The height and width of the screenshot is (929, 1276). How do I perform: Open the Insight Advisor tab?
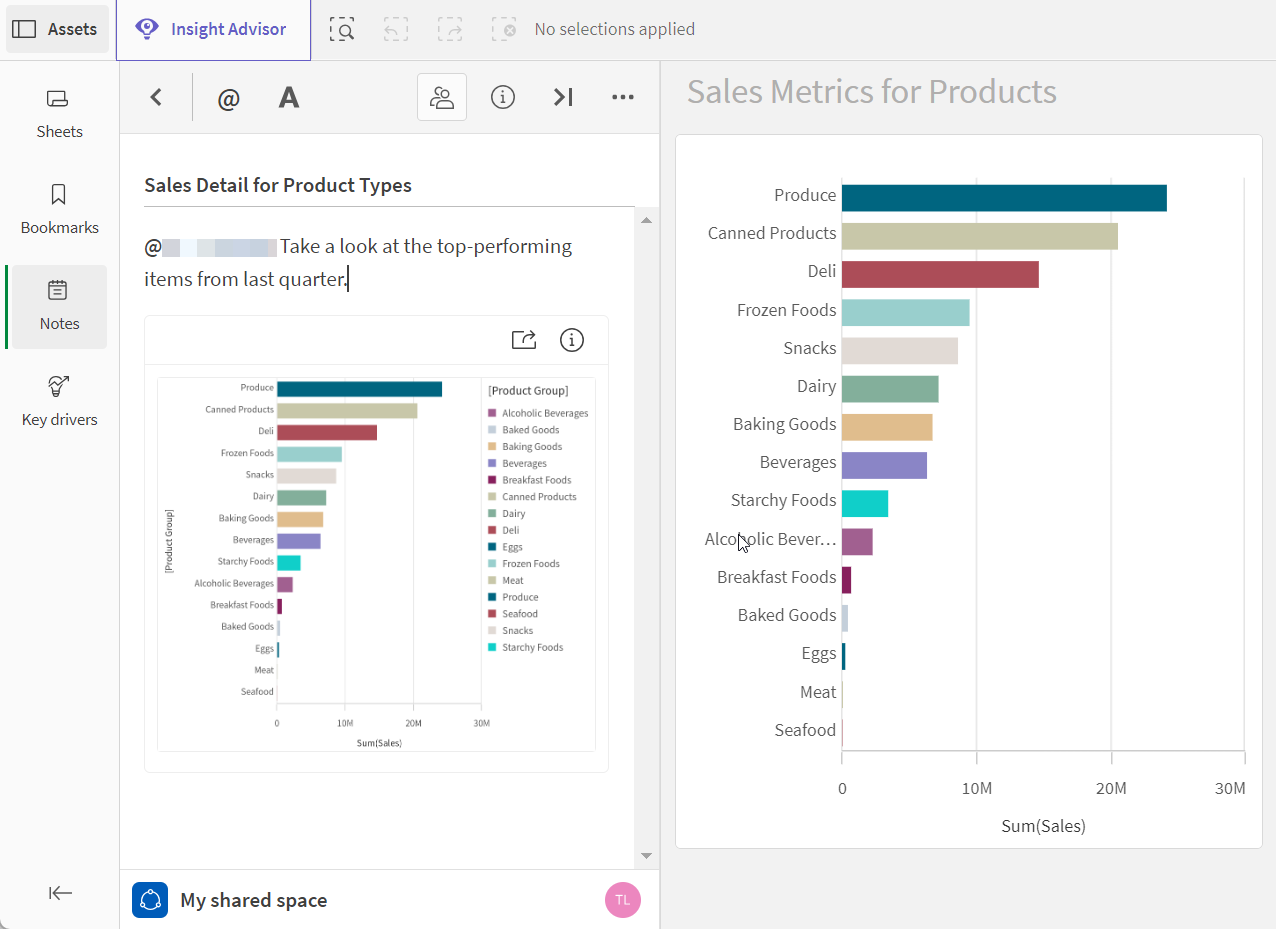tap(213, 29)
